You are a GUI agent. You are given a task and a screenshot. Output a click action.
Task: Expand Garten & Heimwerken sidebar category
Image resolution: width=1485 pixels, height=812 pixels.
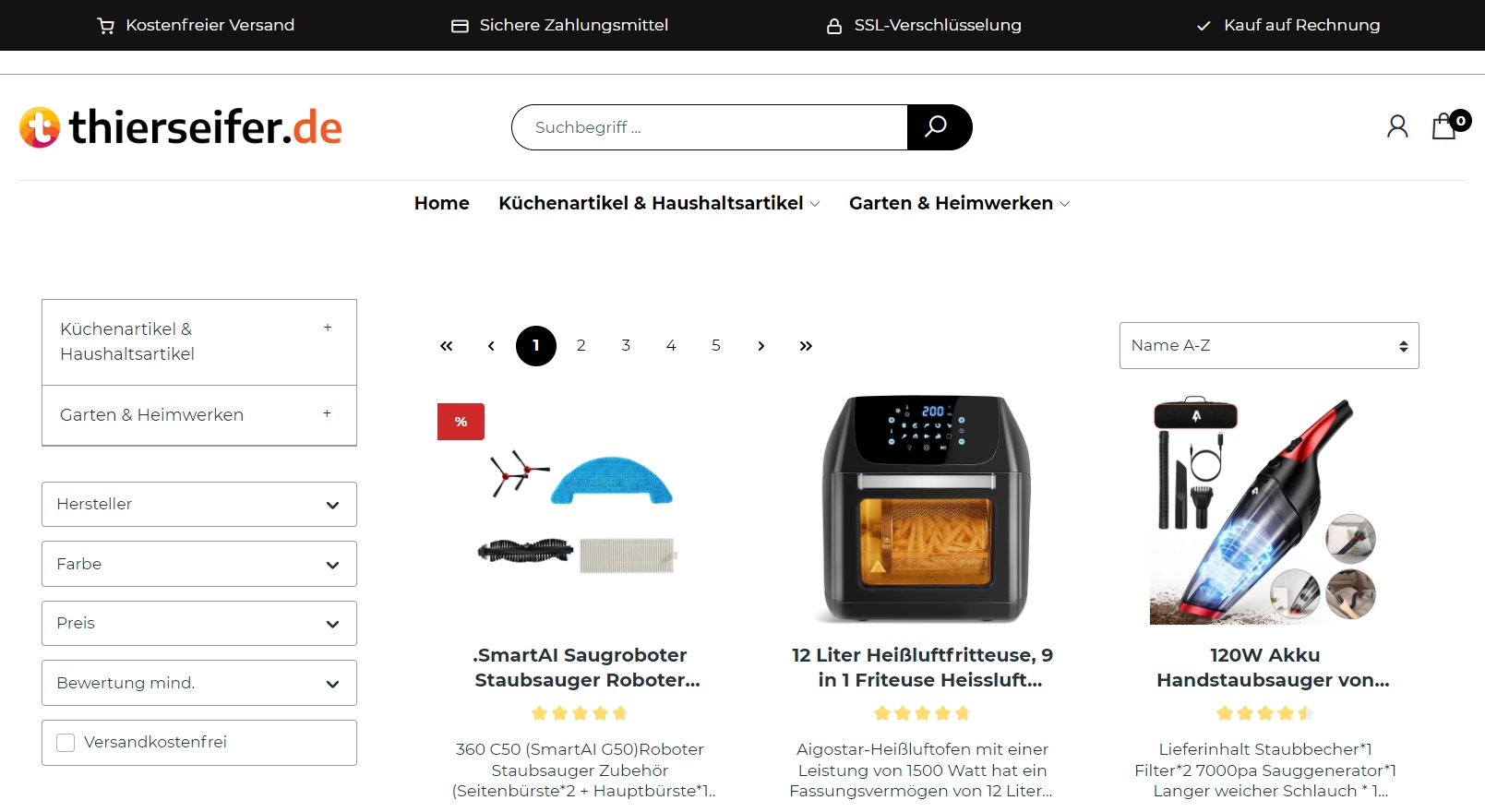coord(327,413)
